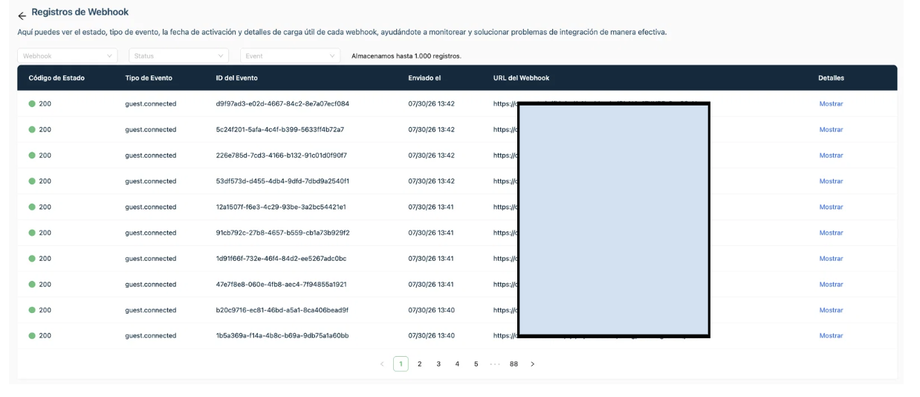This screenshot has height=397, width=920.
Task: Jump to last page 88
Action: [x=514, y=364]
